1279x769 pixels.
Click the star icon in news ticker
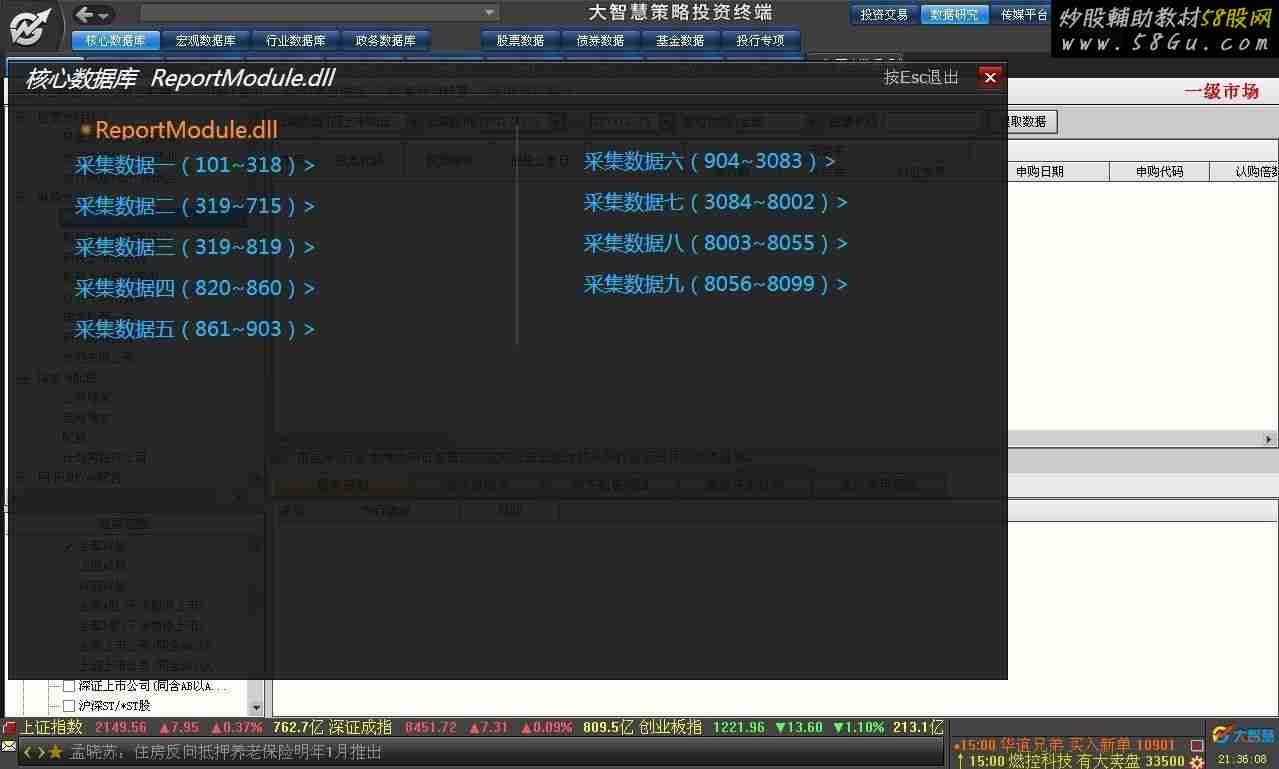[56, 752]
